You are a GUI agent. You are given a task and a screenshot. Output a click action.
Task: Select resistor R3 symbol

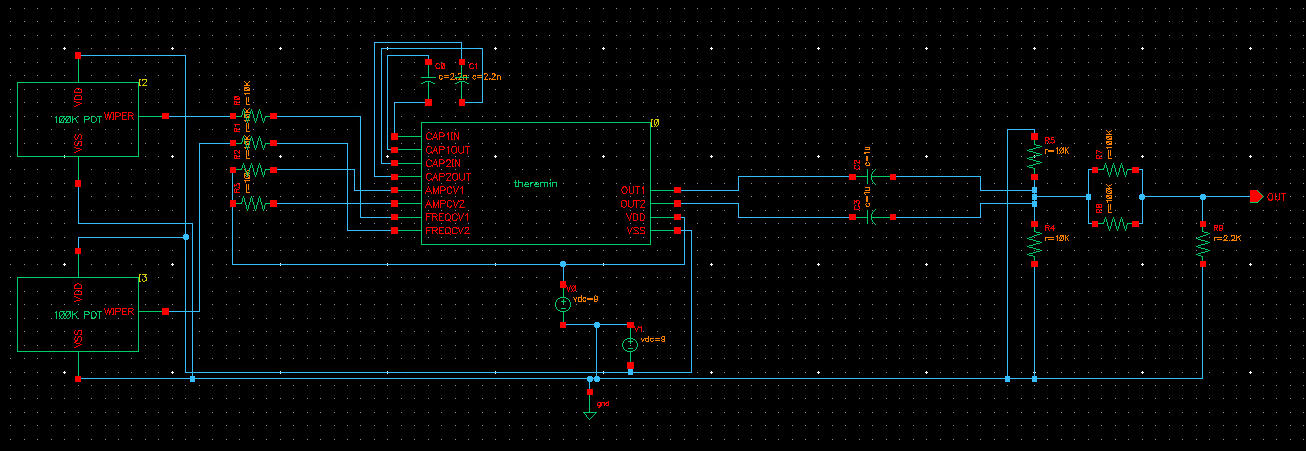pyautogui.click(x=252, y=203)
